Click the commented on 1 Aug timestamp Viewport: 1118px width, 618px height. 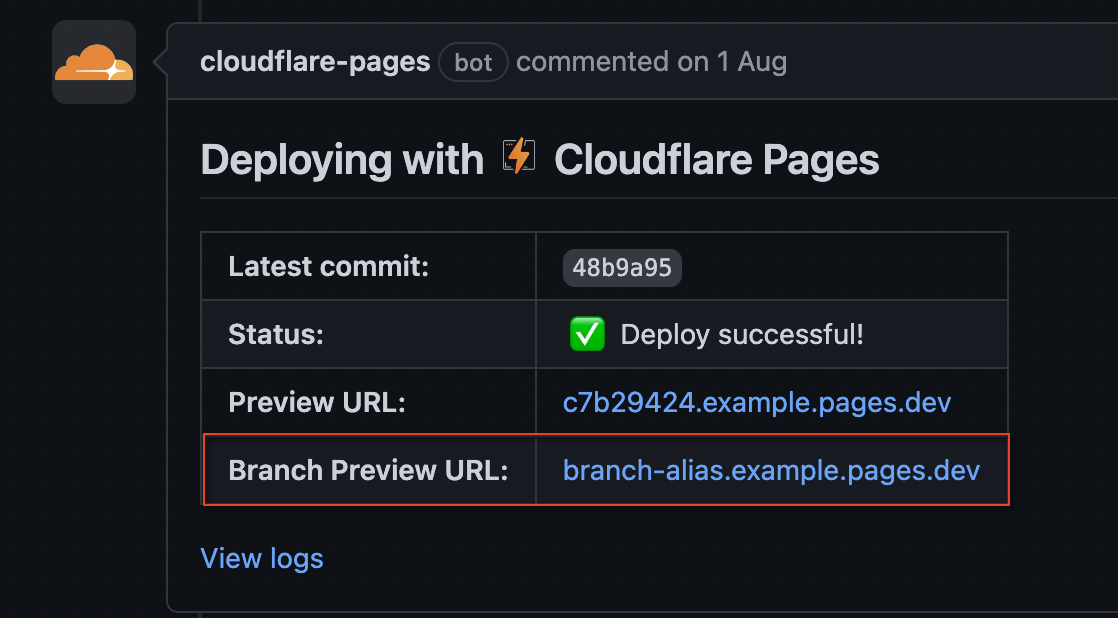(x=650, y=61)
